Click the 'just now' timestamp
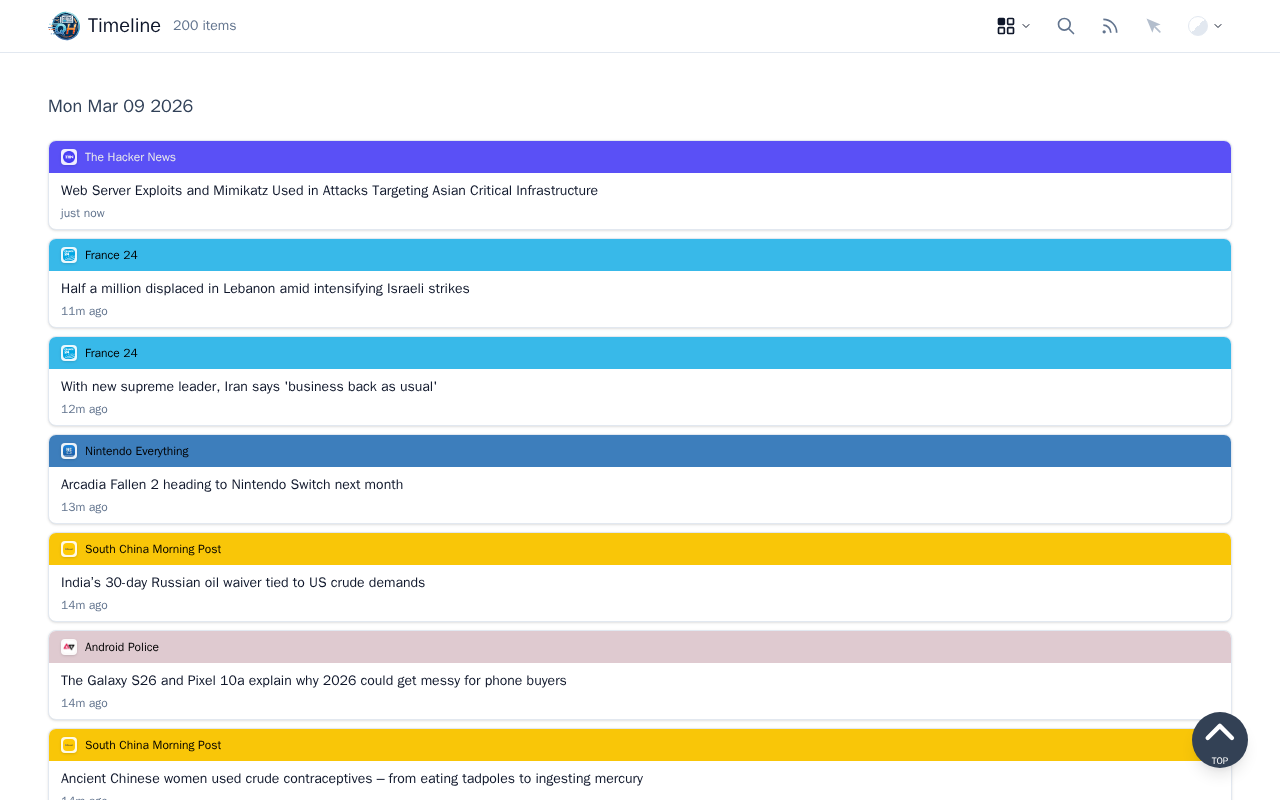The width and height of the screenshot is (1280, 800). 83,213
